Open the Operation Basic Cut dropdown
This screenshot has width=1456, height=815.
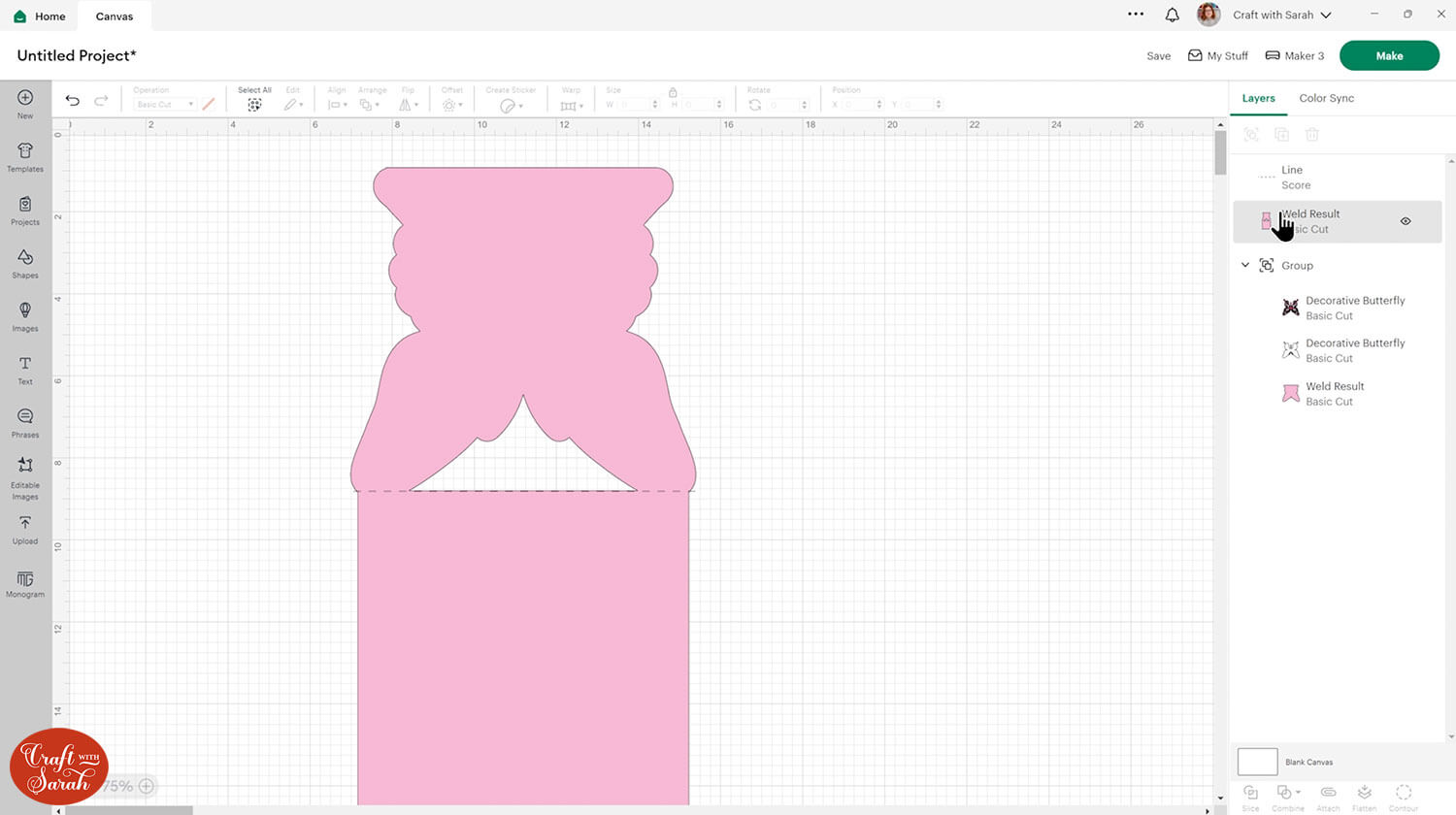(164, 105)
